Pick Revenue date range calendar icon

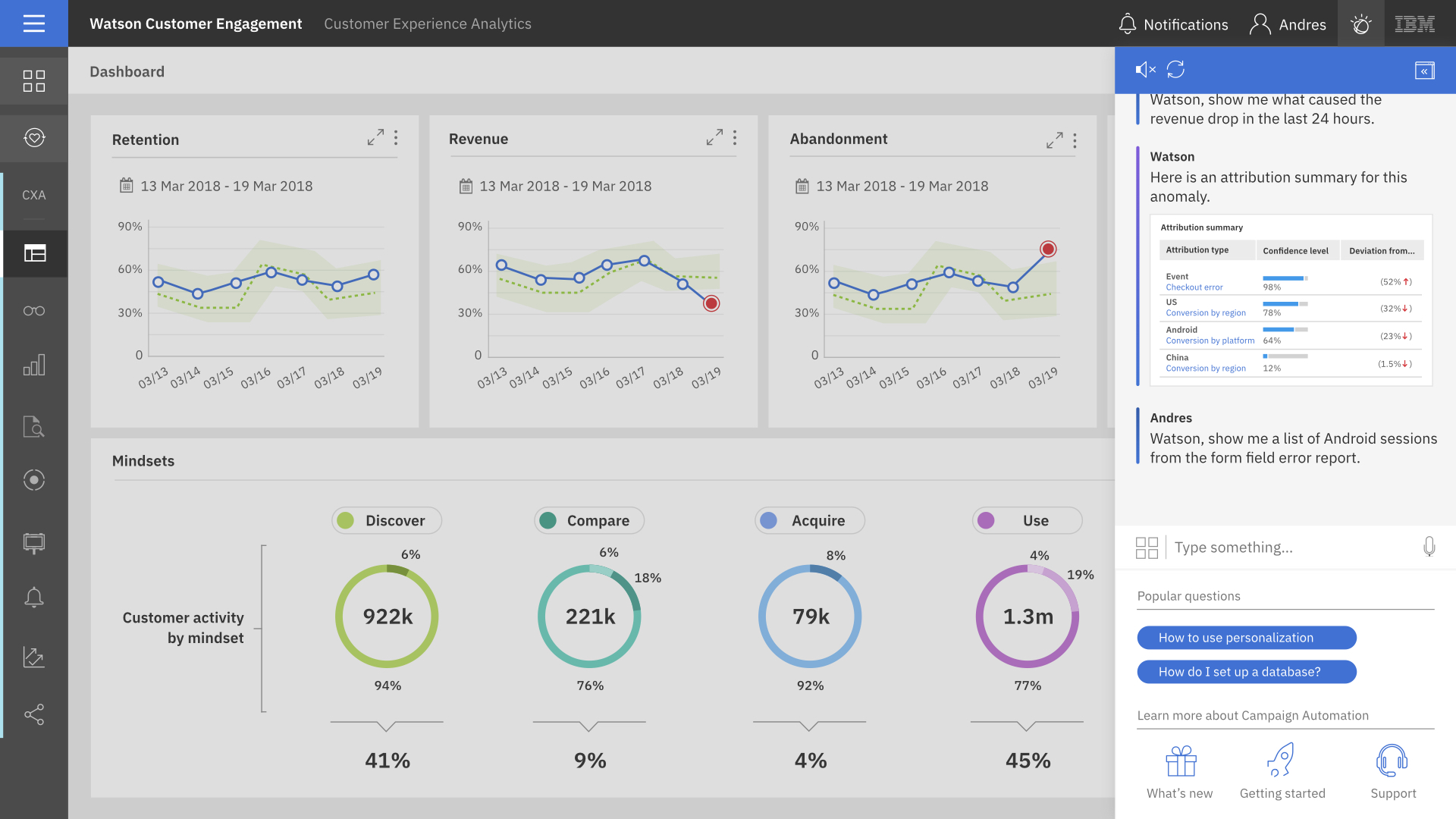tap(466, 186)
